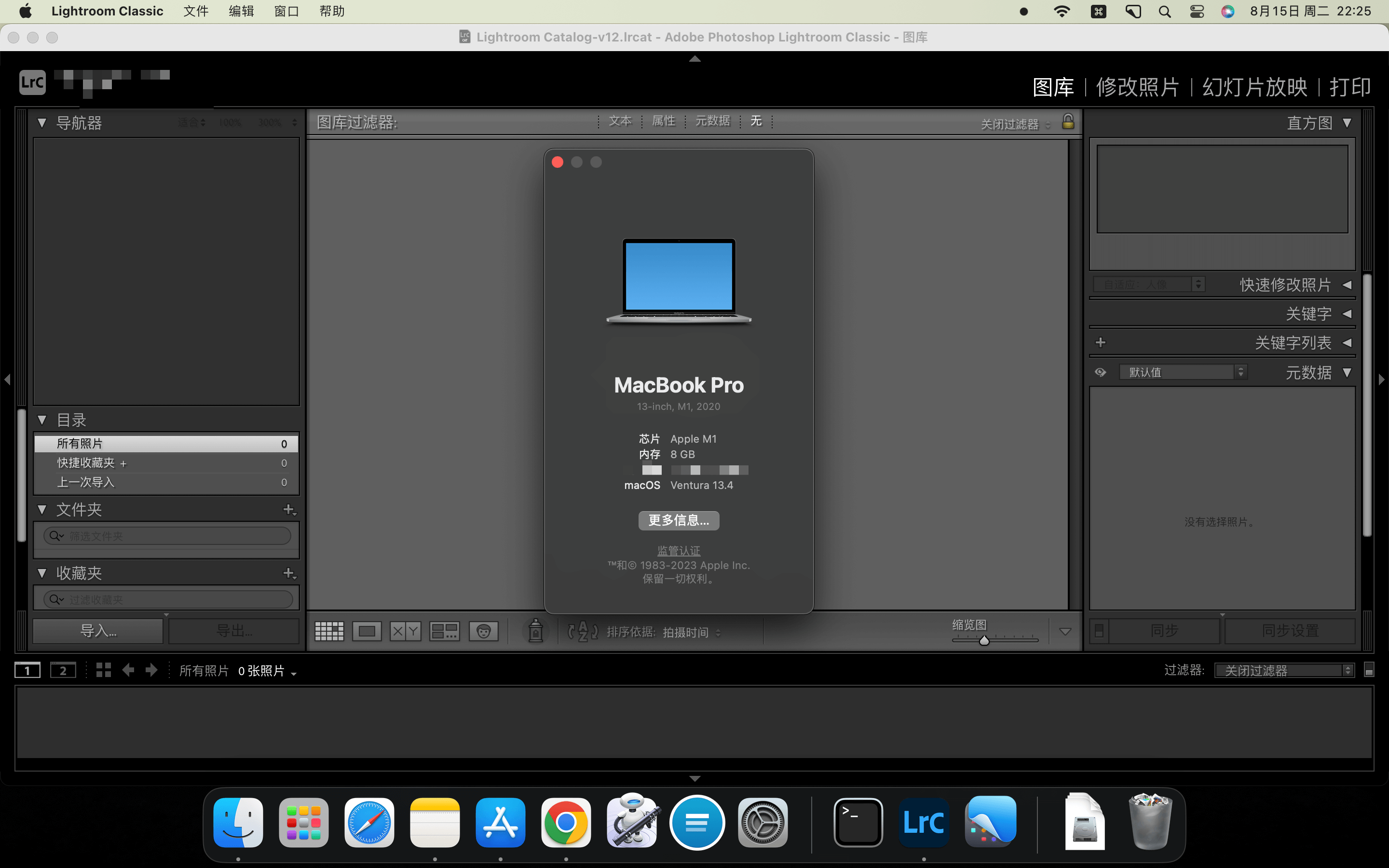Select the 文本 library filter tab

coord(620,121)
